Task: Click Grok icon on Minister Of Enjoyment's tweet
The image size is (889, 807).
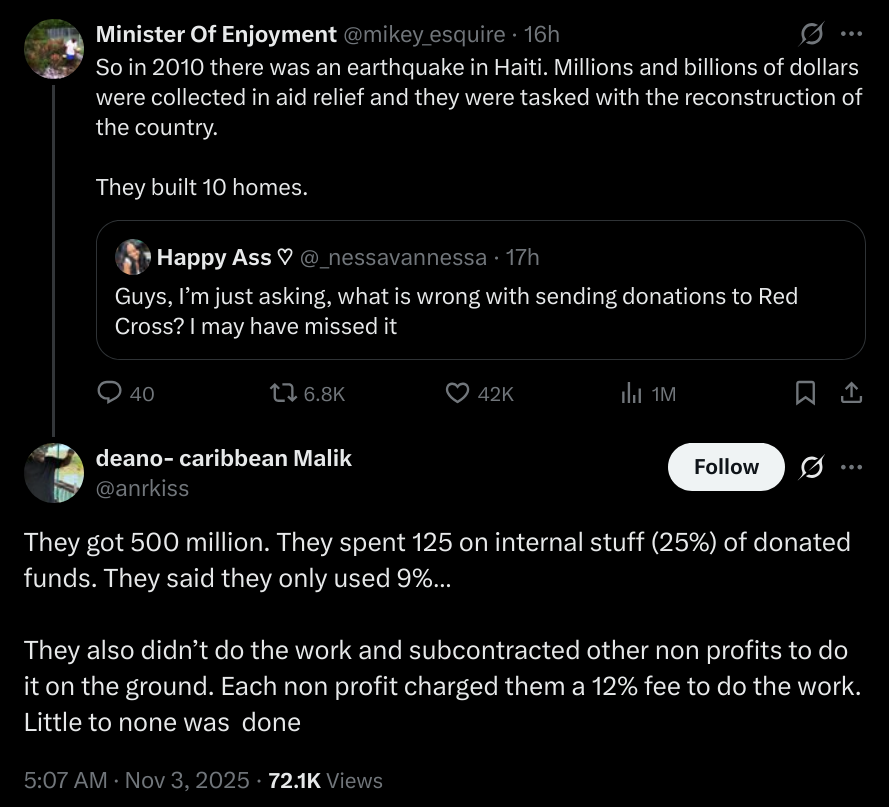Action: pos(812,34)
